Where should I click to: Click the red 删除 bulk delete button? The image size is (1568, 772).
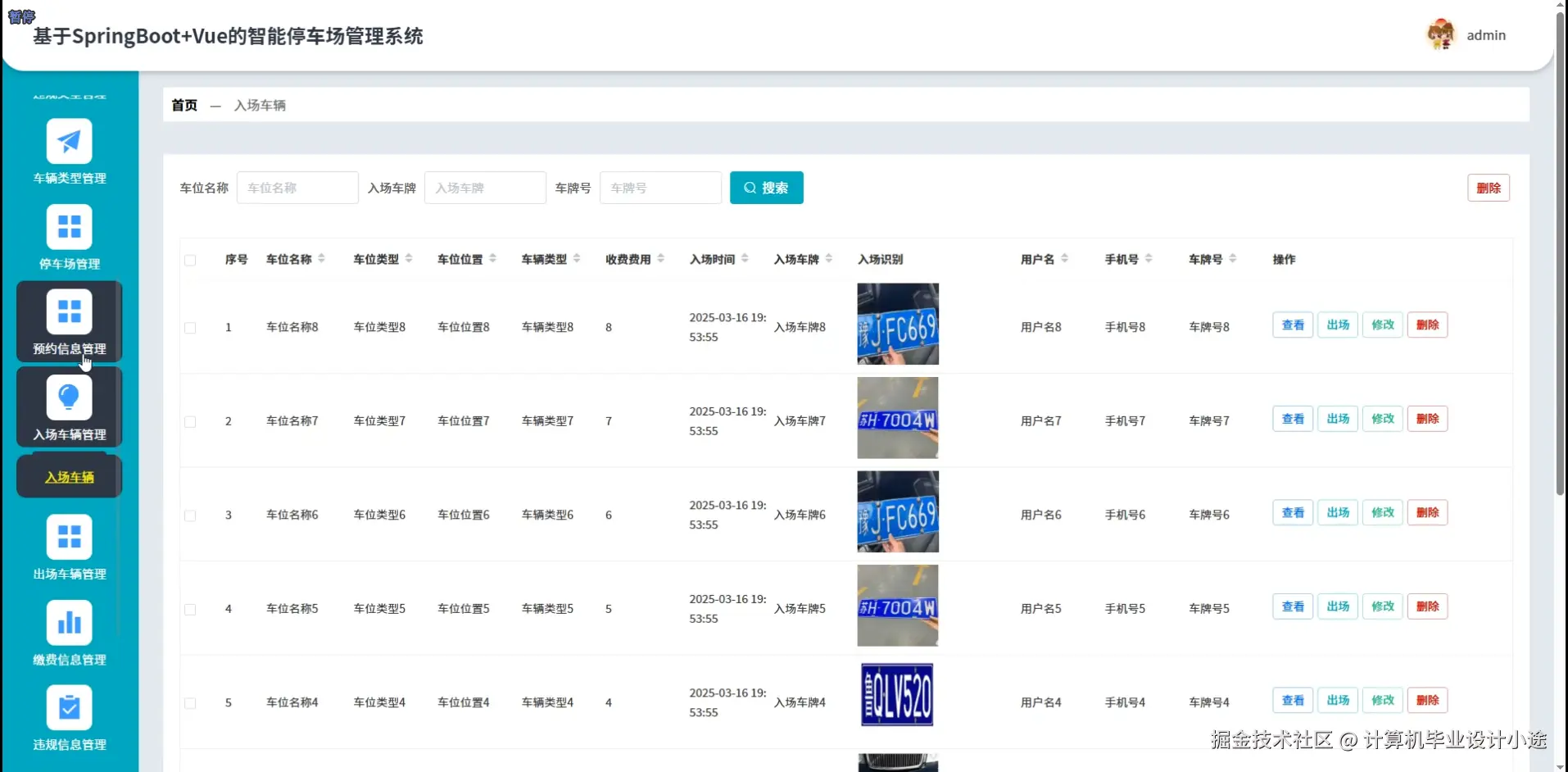(x=1489, y=187)
